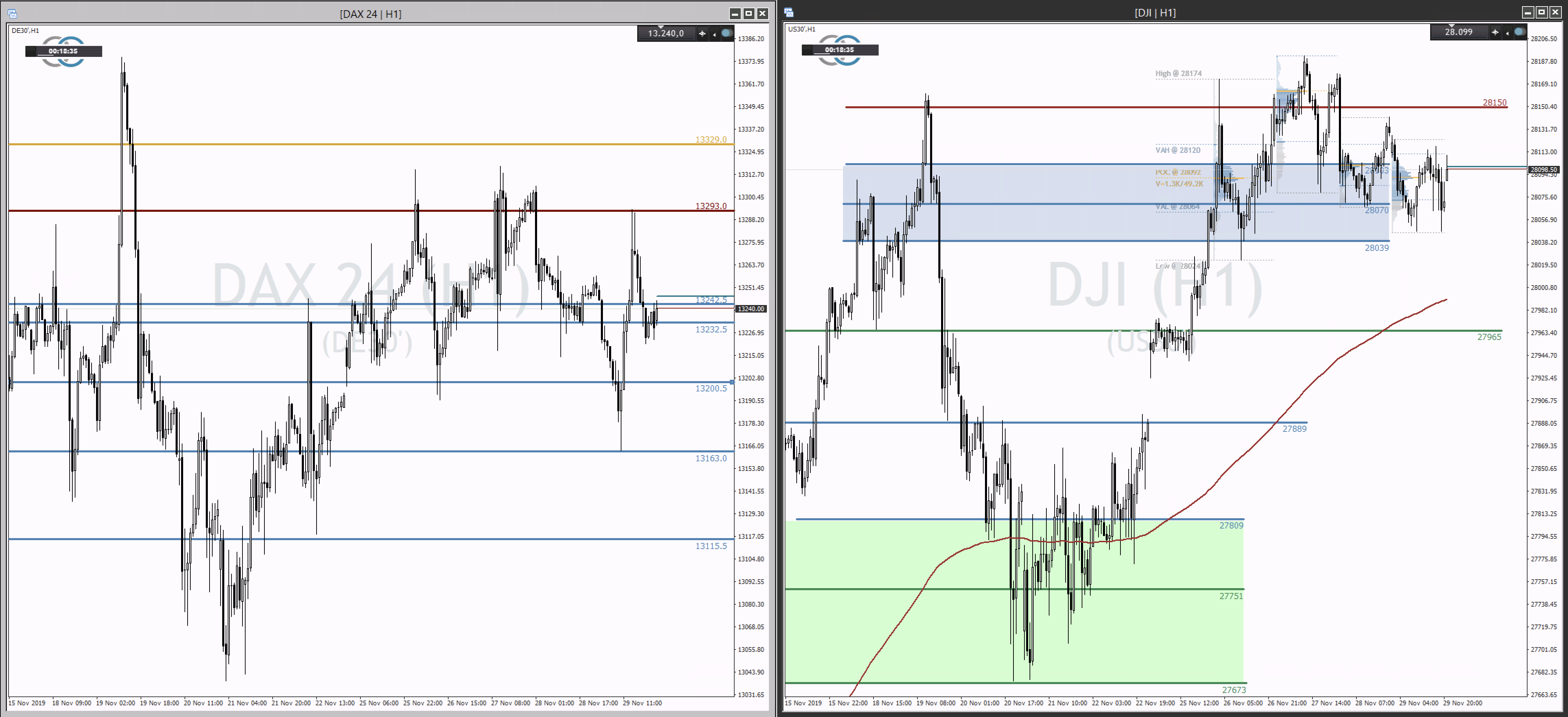The height and width of the screenshot is (717, 1568).
Task: Maximize the DAX 24 chart window
Action: tap(749, 13)
